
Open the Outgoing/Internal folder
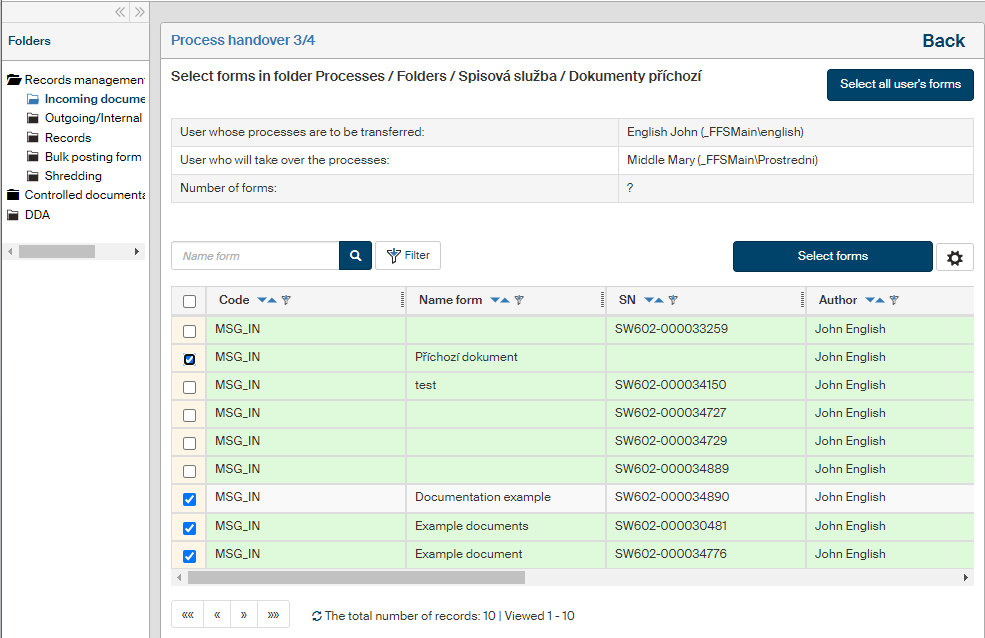point(93,118)
